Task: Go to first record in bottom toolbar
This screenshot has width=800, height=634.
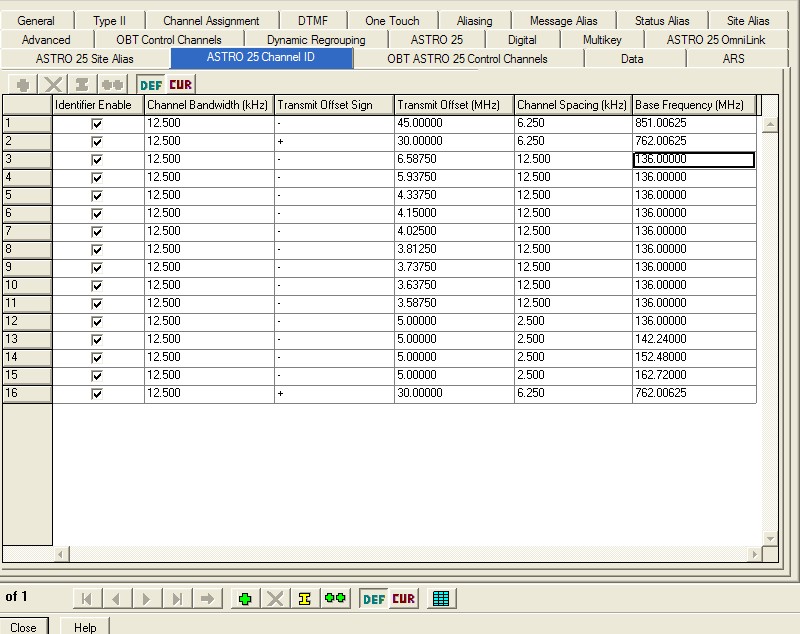Action: click(x=87, y=598)
